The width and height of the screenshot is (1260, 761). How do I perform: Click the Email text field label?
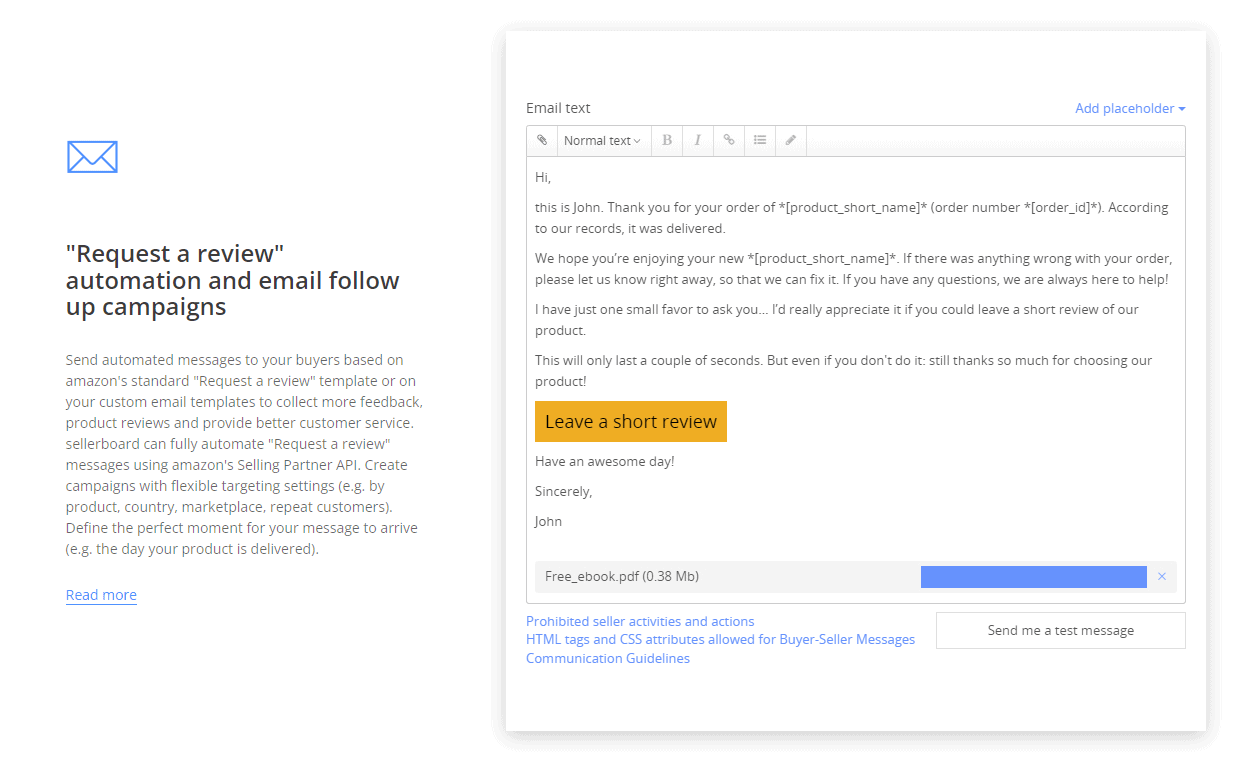pyautogui.click(x=558, y=108)
